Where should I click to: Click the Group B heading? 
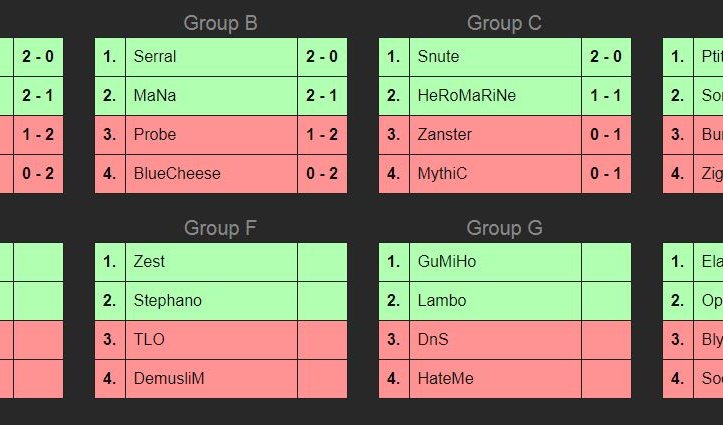pos(221,23)
